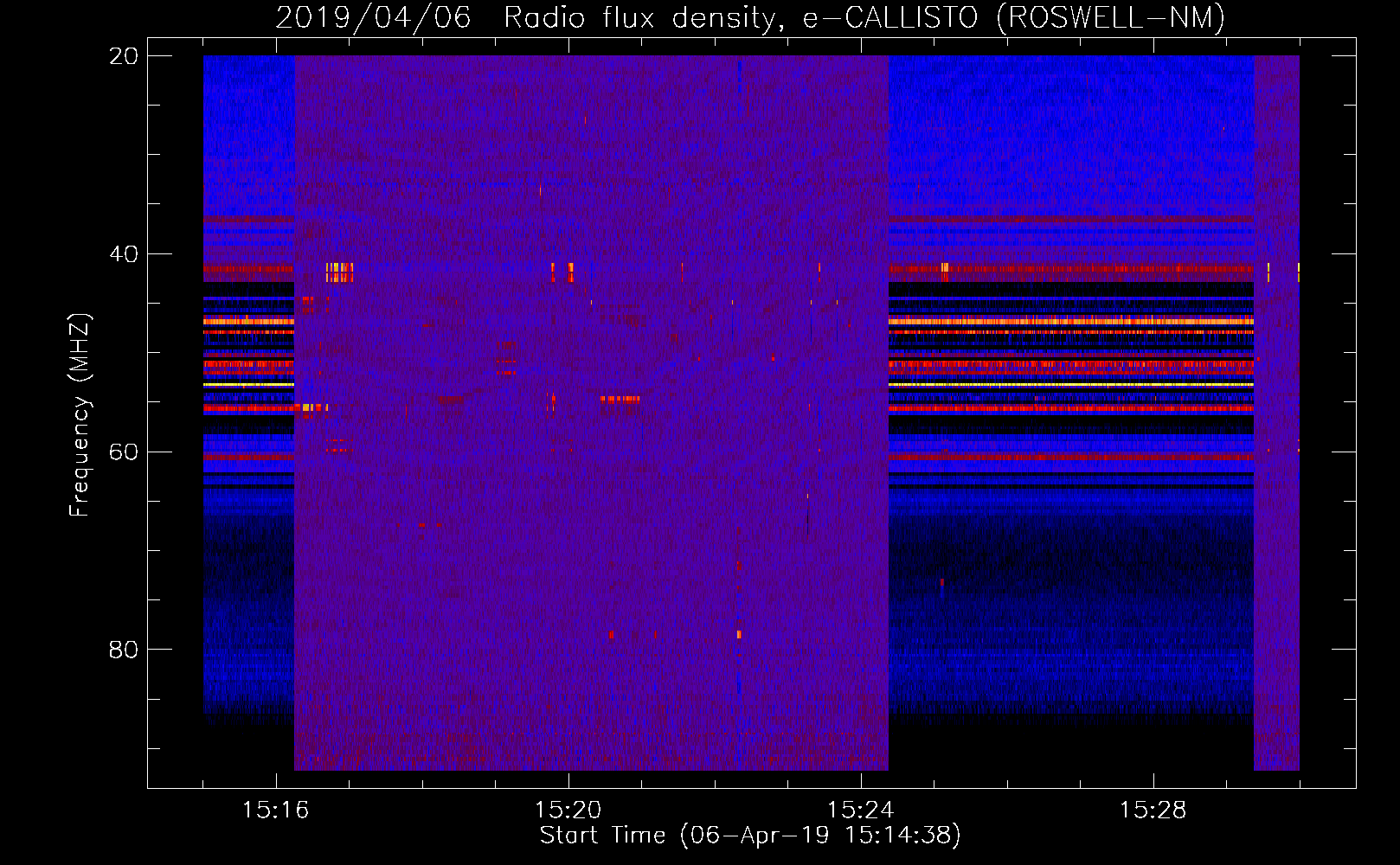
Task: Click the Frequency (MHZ) axis label
Action: pos(80,415)
